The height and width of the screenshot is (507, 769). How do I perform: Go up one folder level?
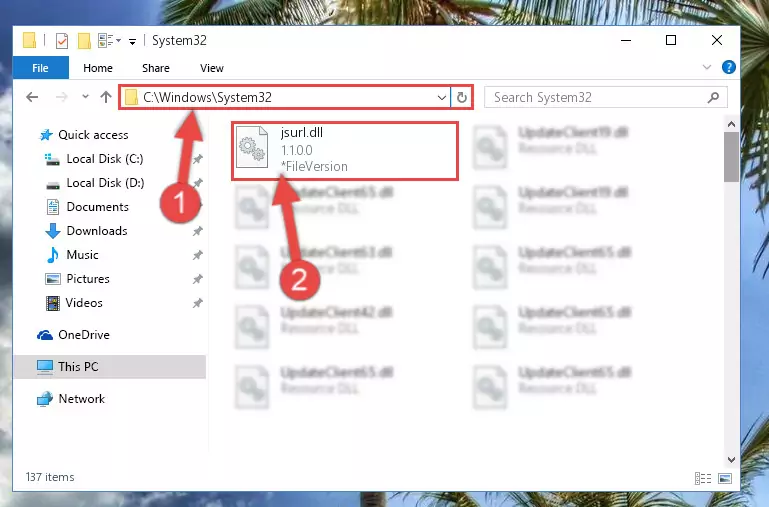click(106, 97)
